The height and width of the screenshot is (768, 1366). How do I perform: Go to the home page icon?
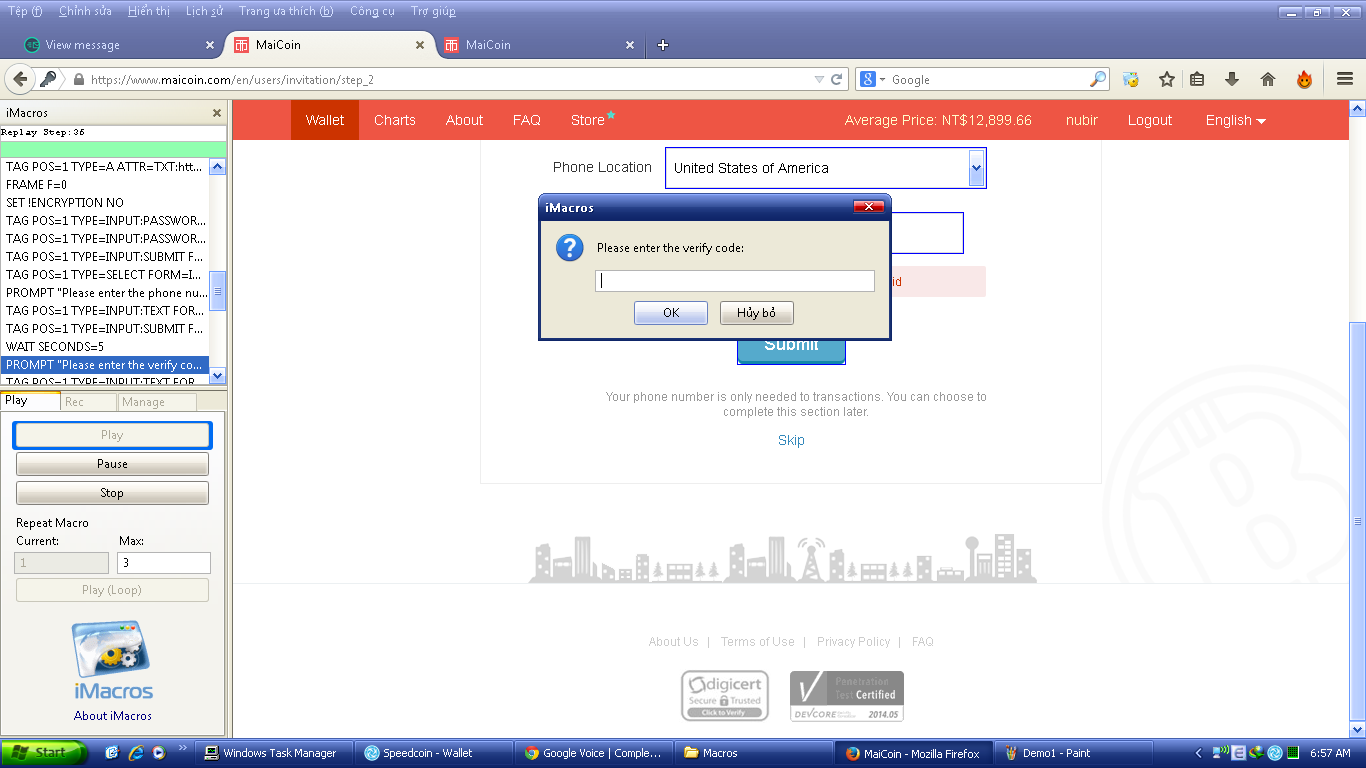(x=1268, y=79)
